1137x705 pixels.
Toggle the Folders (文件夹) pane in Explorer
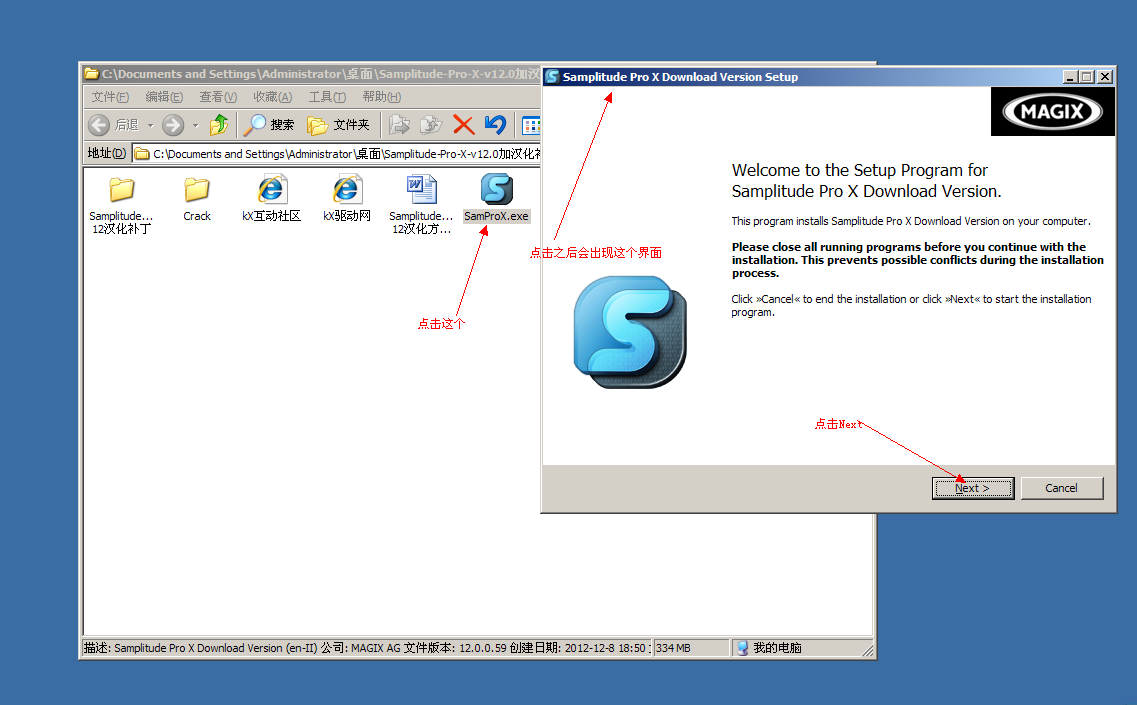pos(338,125)
